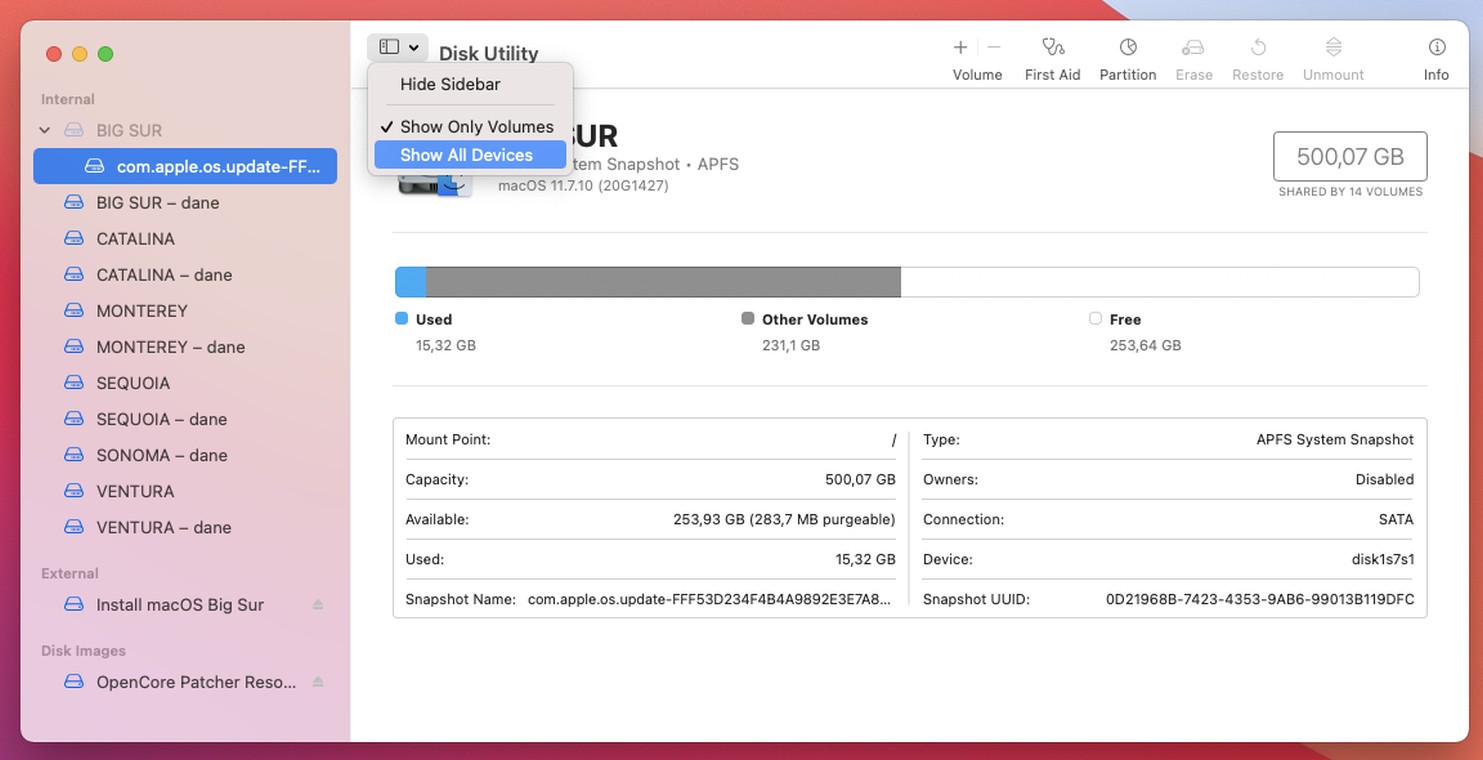Click the Unmount toolbar icon
1483x760 pixels.
tap(1333, 47)
